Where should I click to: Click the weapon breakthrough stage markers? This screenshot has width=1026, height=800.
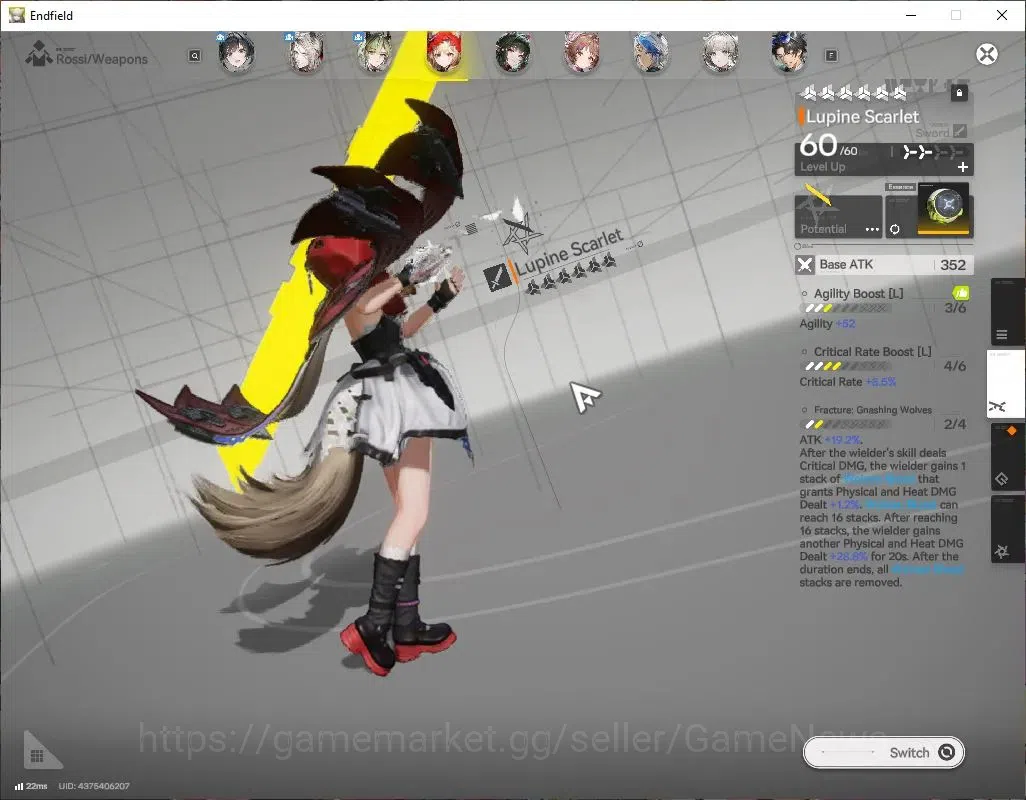(933, 152)
